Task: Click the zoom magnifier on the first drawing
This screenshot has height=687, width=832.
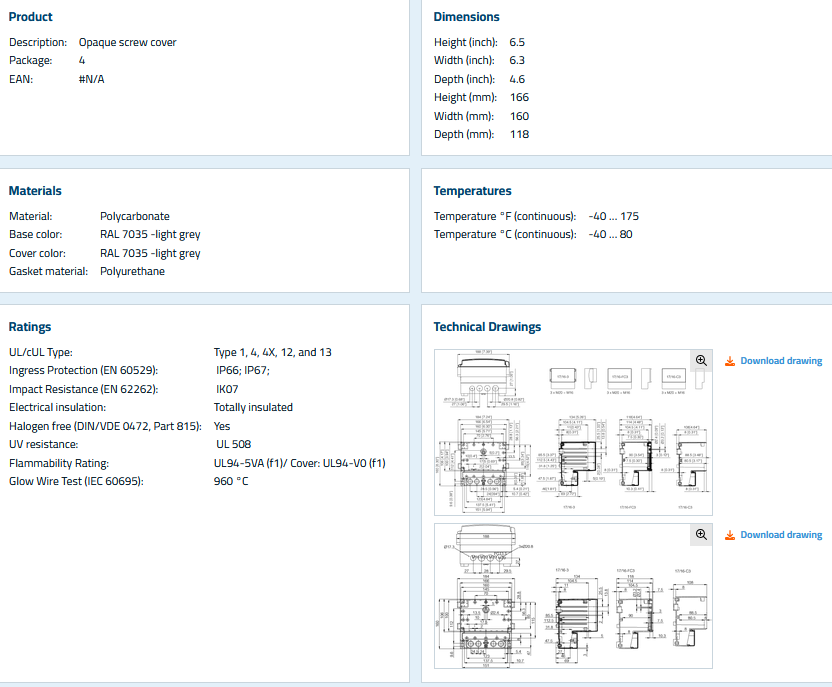Action: pos(701,361)
